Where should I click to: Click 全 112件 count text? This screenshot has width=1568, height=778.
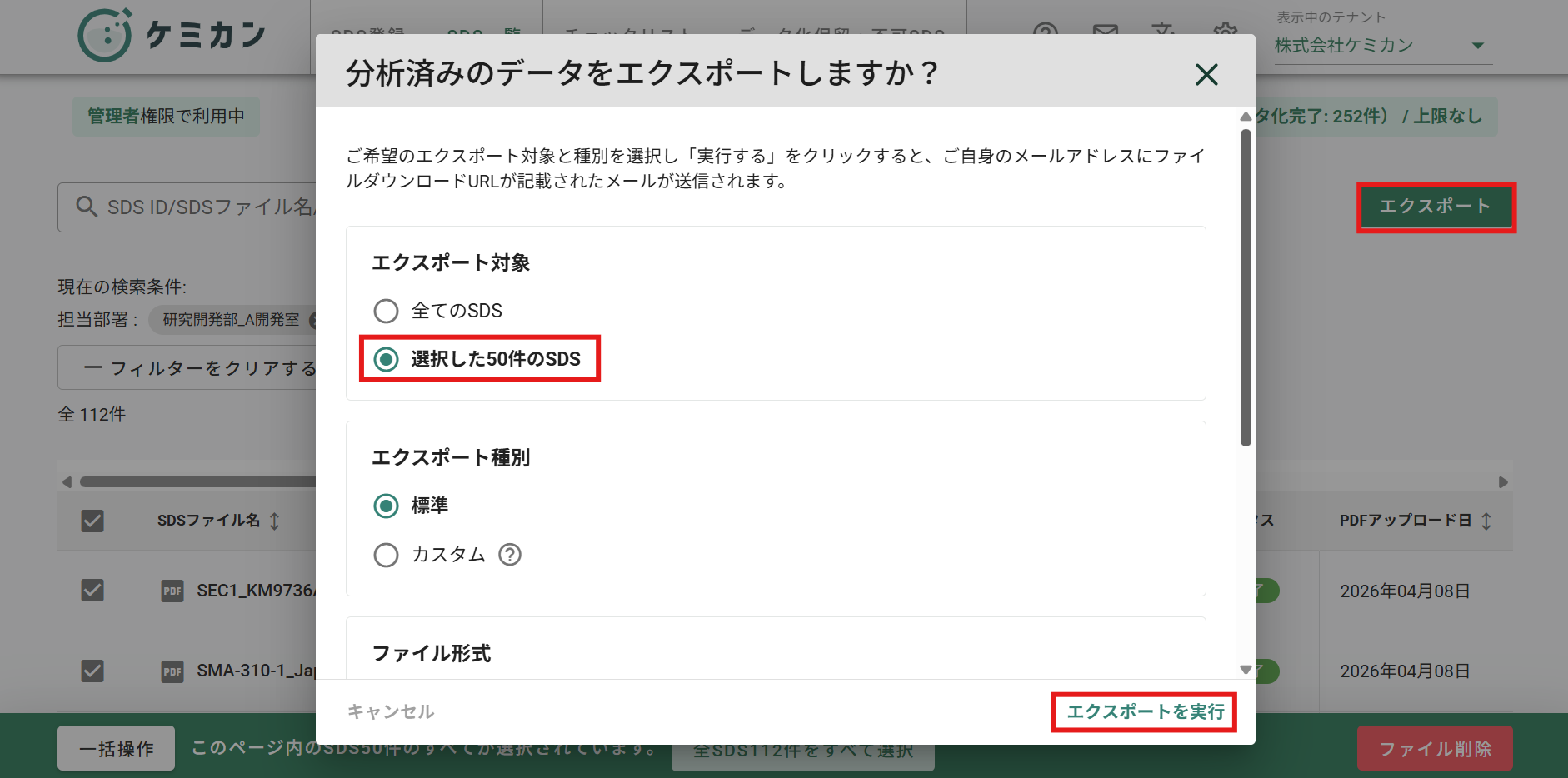(92, 414)
